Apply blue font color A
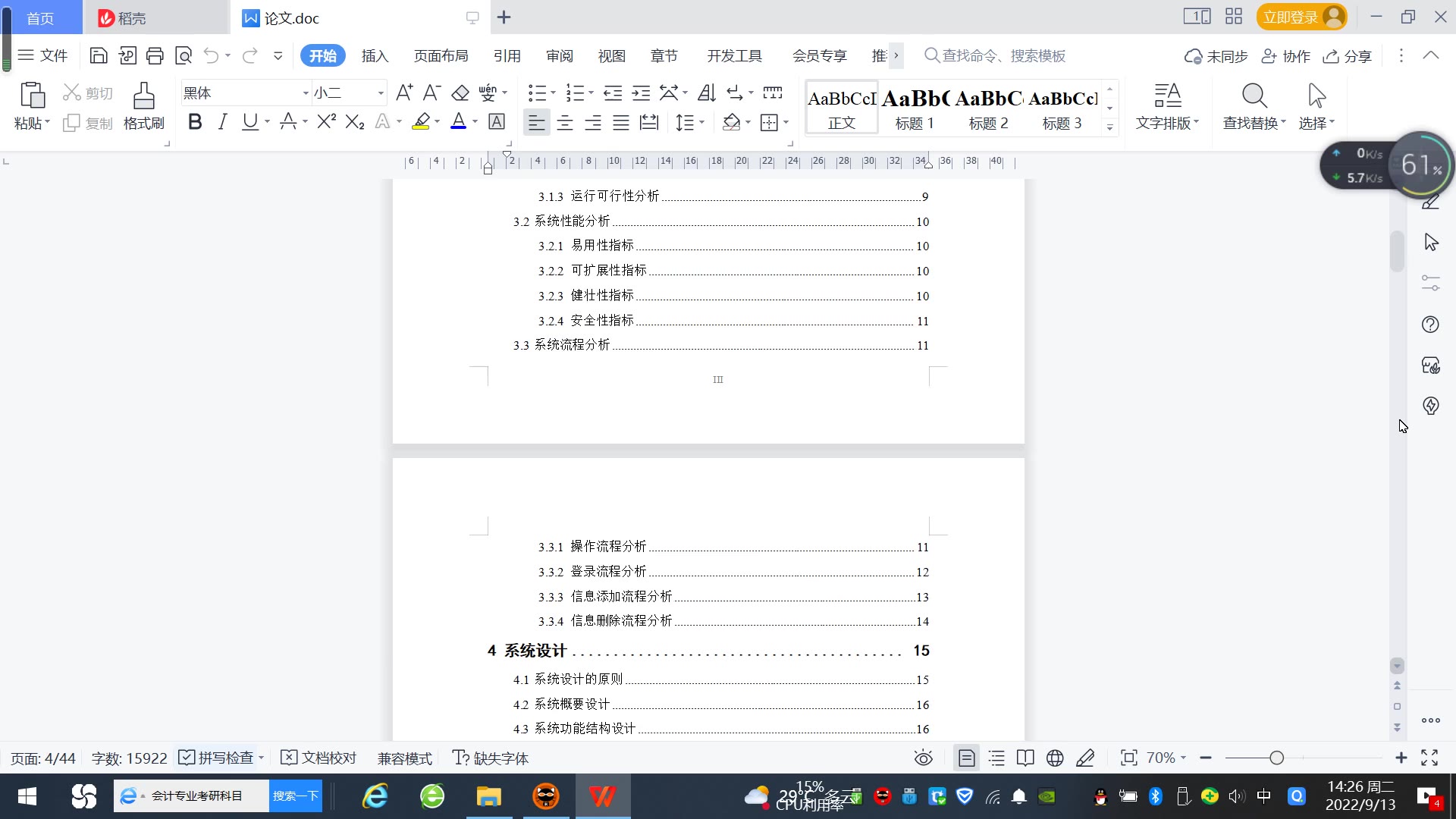This screenshot has width=1456, height=819. pyautogui.click(x=458, y=121)
